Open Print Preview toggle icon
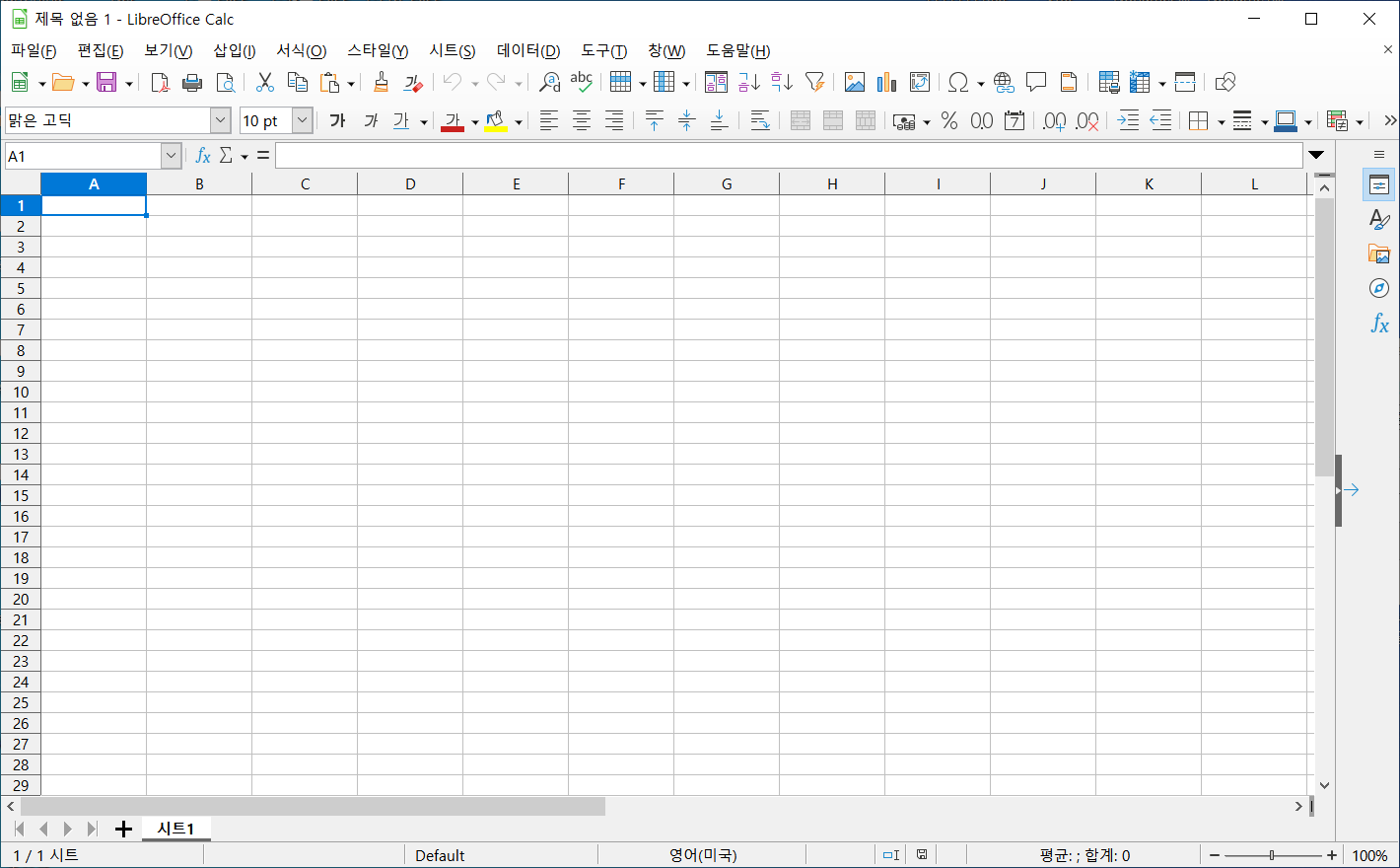The image size is (1400, 868). coord(225,83)
